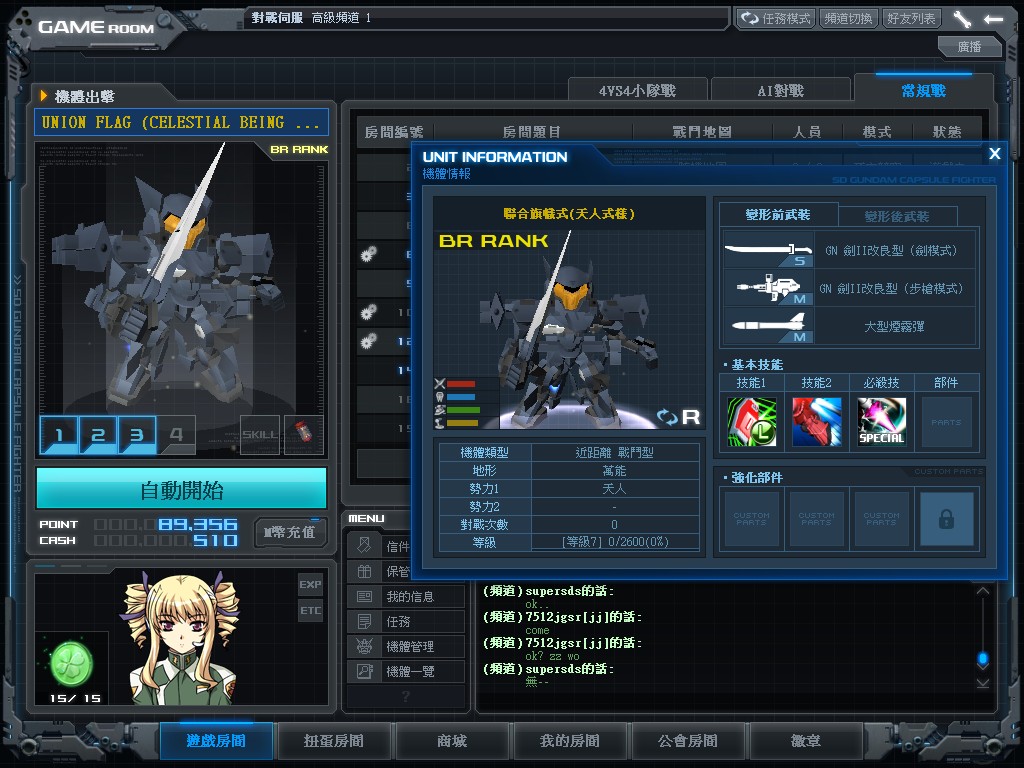The image size is (1024, 768).
Task: Close the UNIT INFORMATION window
Action: click(x=995, y=153)
